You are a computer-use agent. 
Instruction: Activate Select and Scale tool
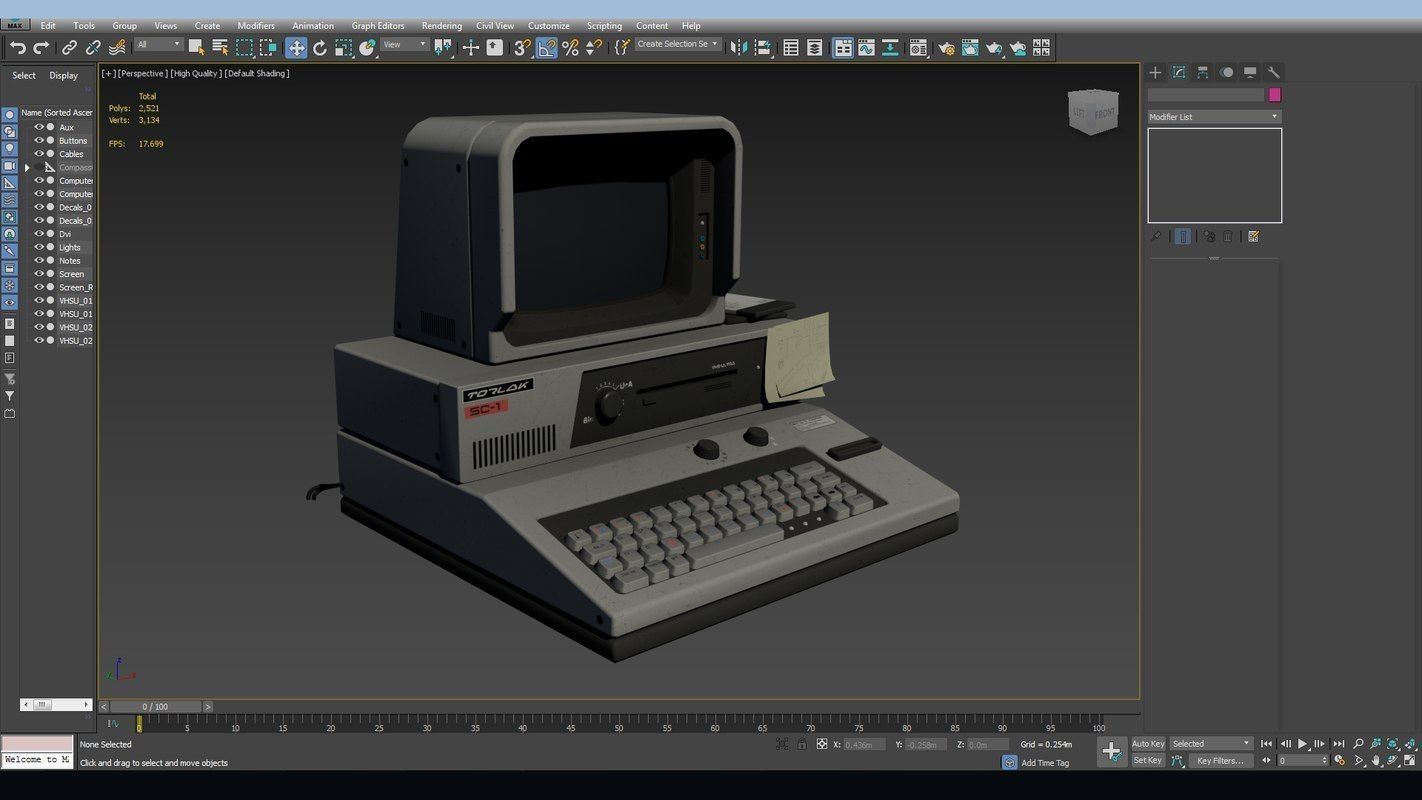coord(344,47)
